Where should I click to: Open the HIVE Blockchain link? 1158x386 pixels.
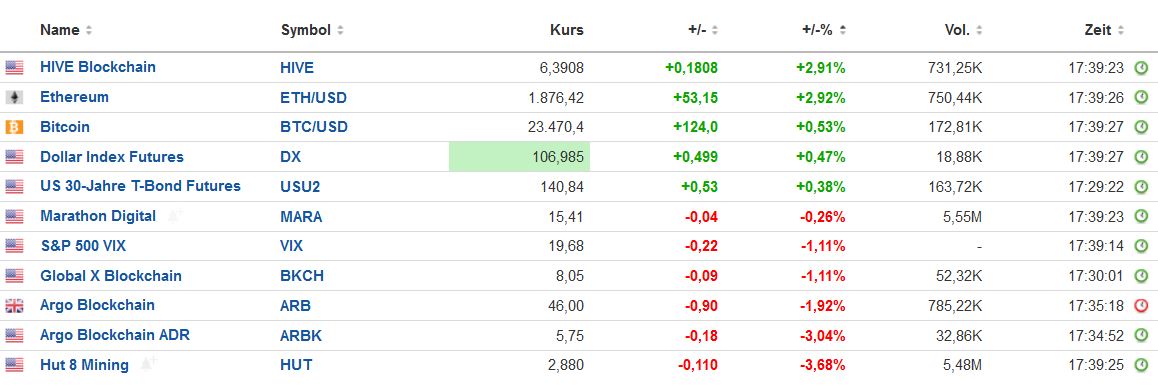97,67
